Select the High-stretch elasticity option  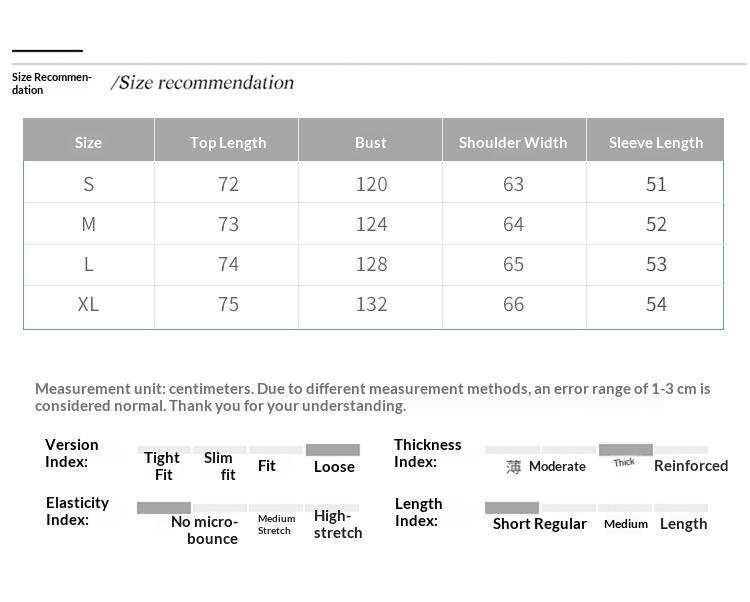pyautogui.click(x=337, y=524)
